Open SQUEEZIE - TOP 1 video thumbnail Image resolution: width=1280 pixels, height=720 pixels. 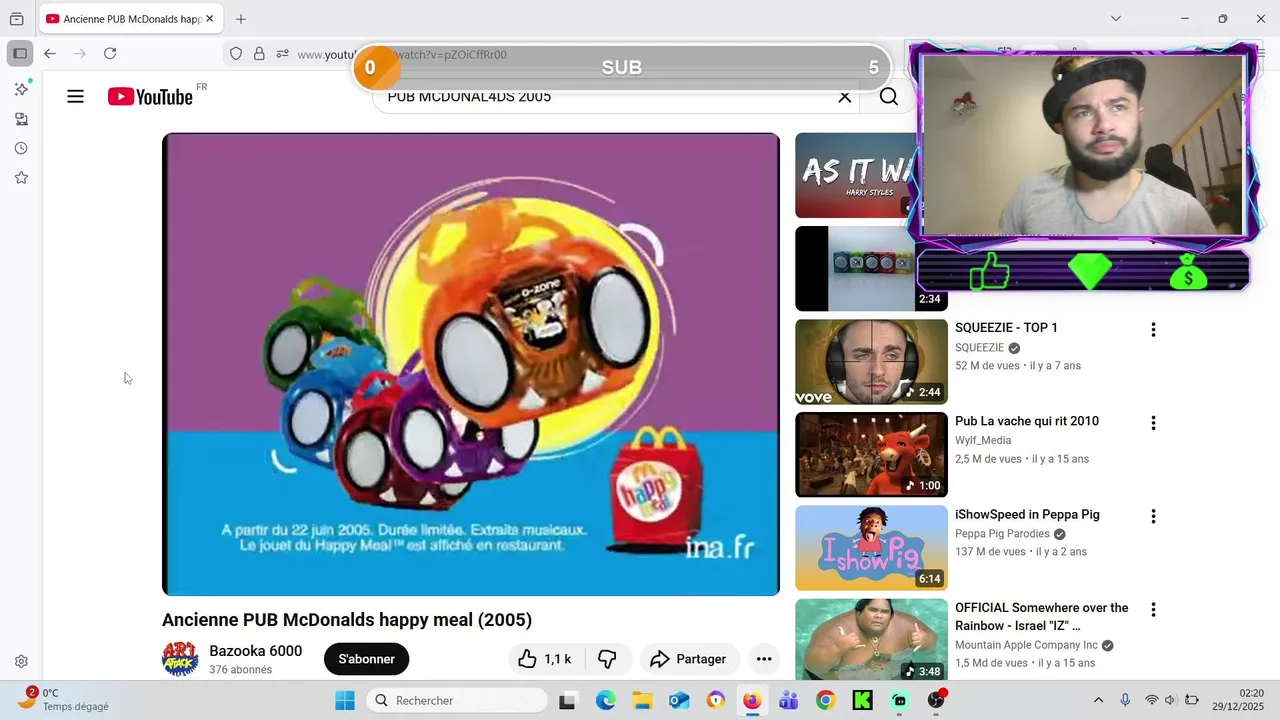(x=871, y=362)
